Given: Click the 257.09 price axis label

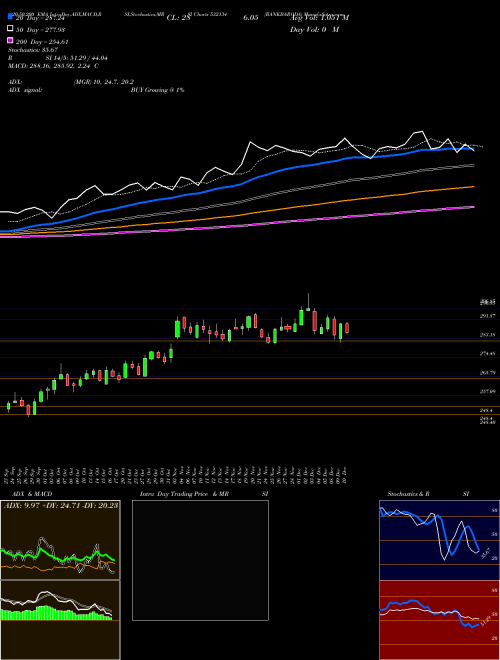Looking at the screenshot, I should (x=488, y=392).
